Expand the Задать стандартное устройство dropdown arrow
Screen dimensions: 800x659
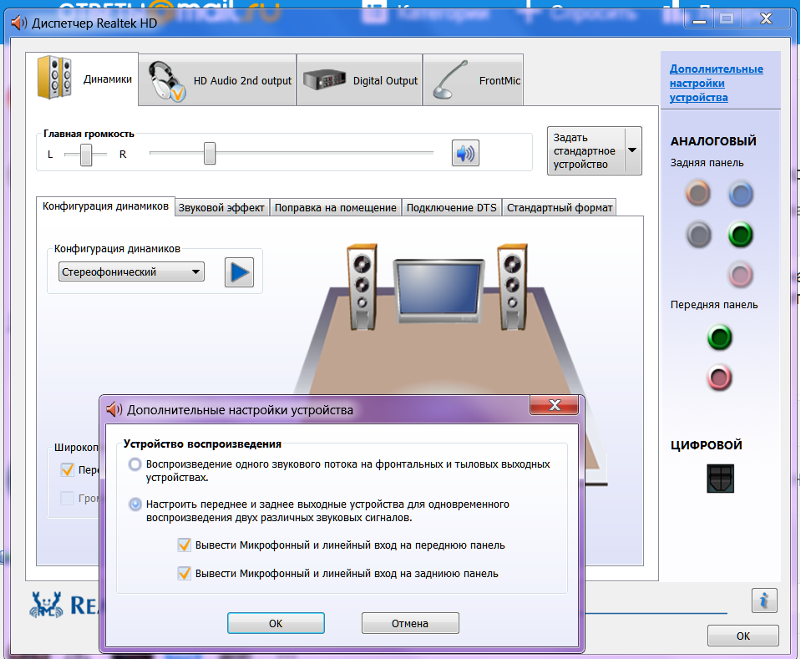click(632, 150)
